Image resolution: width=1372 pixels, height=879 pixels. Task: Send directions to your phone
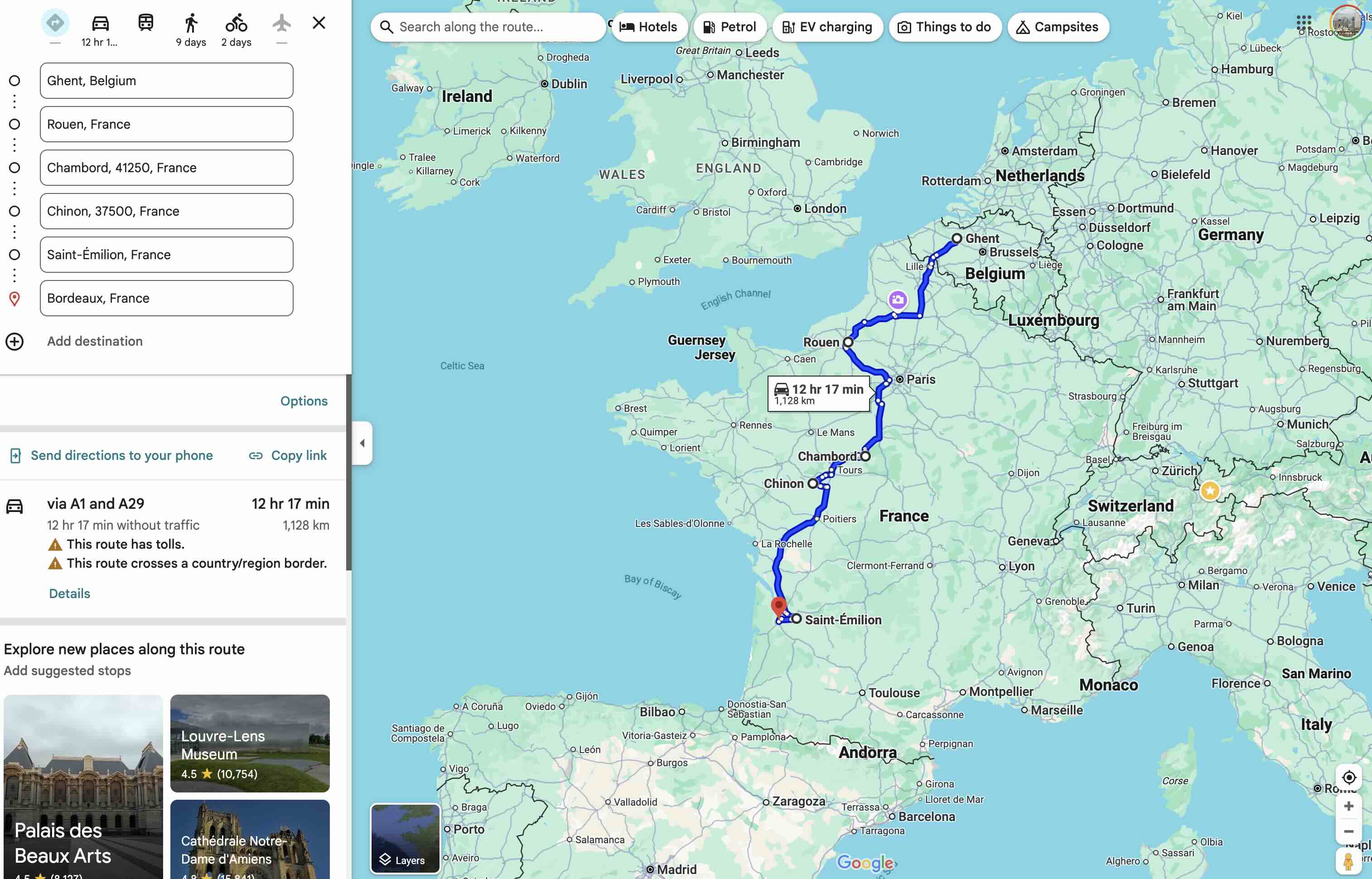pyautogui.click(x=112, y=455)
